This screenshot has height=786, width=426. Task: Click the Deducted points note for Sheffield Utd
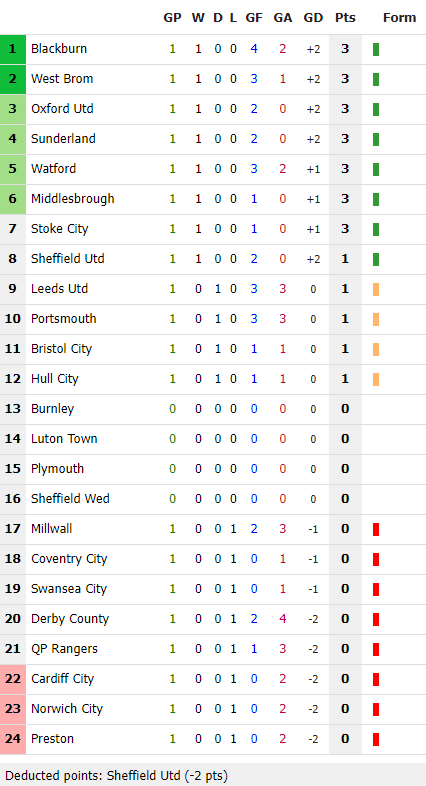tap(116, 776)
